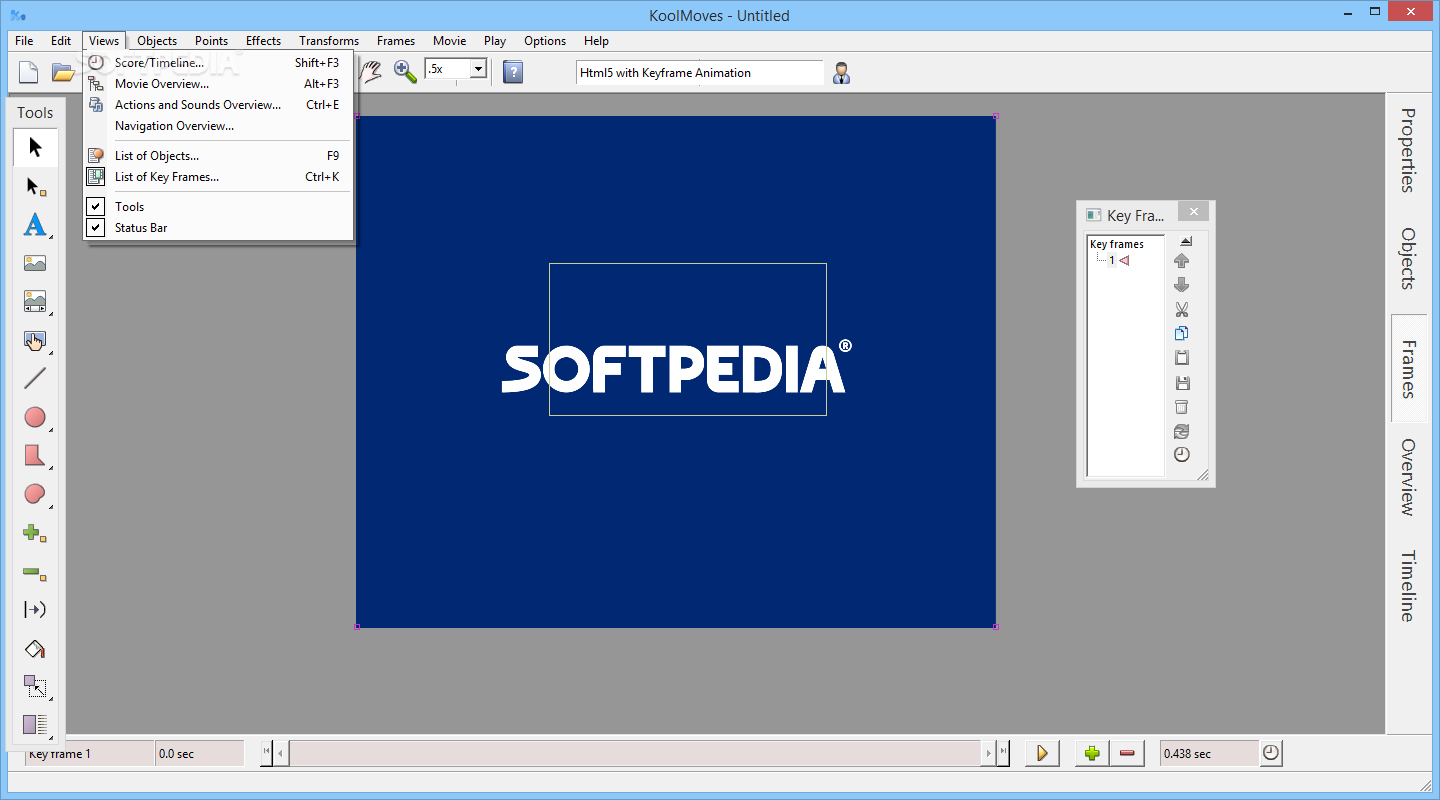Viewport: 1440px width, 800px height.
Task: Choose the freehand blob shape tool
Action: tap(35, 494)
